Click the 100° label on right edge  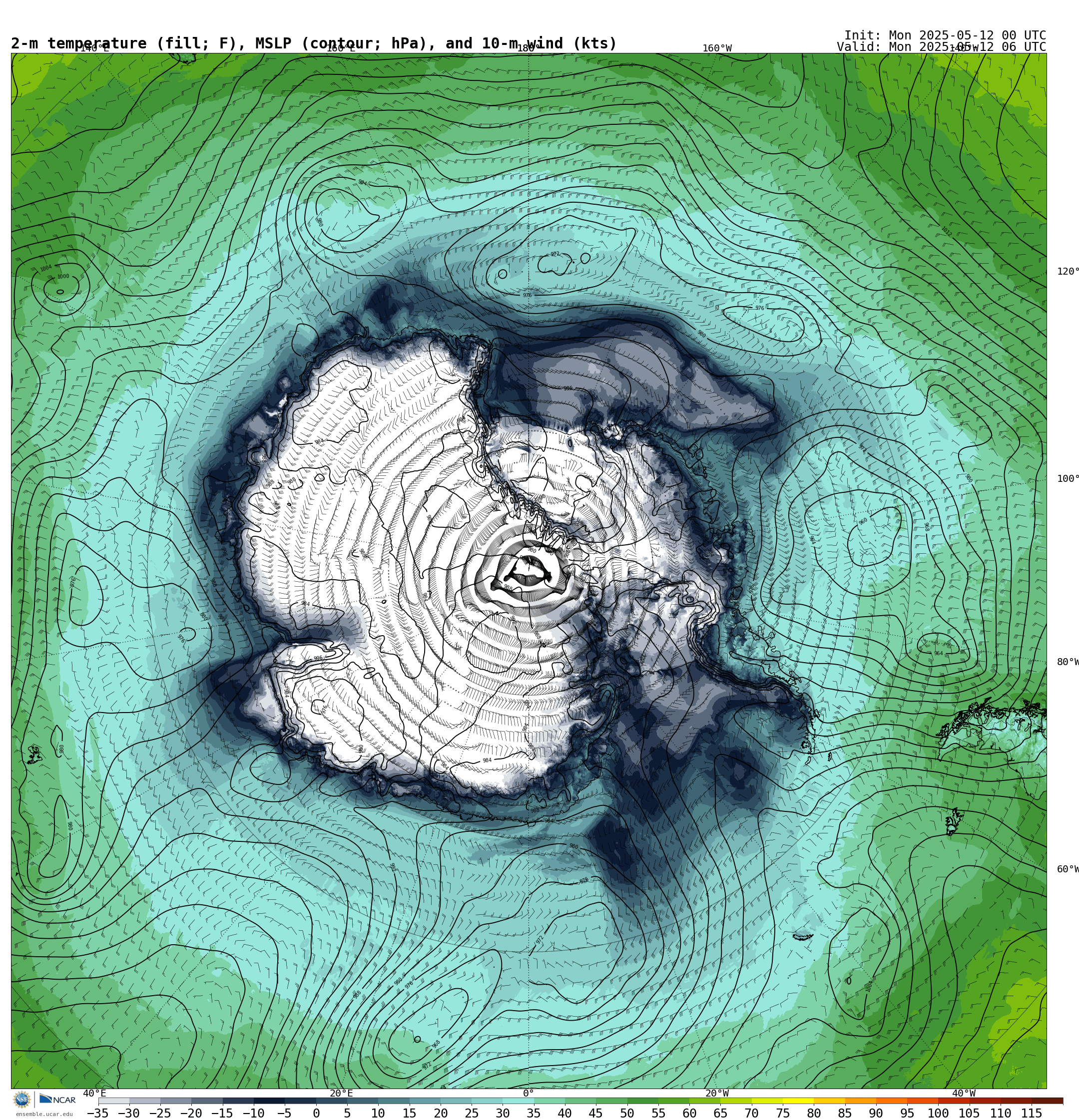pyautogui.click(x=1068, y=479)
